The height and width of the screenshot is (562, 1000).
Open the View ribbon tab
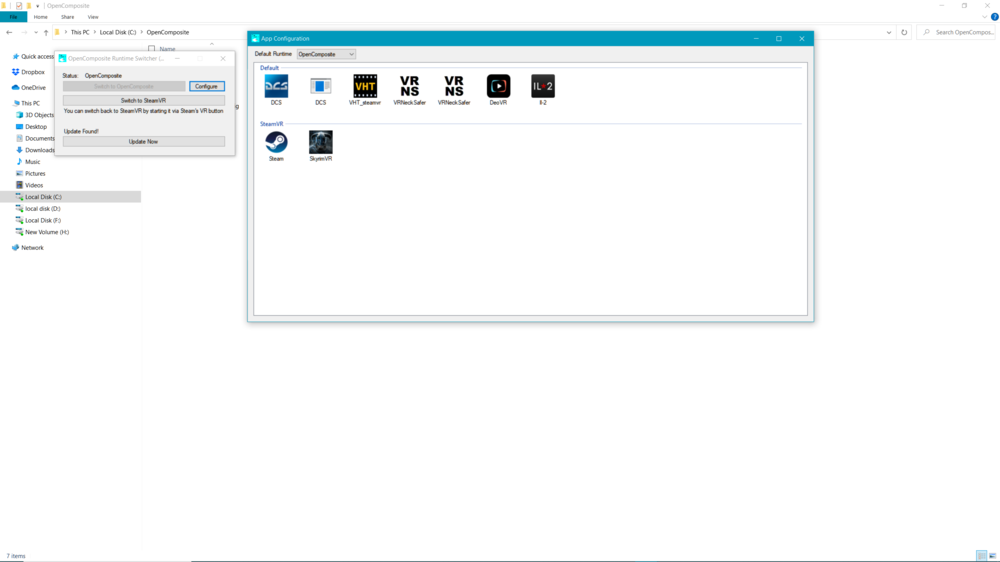[x=93, y=17]
